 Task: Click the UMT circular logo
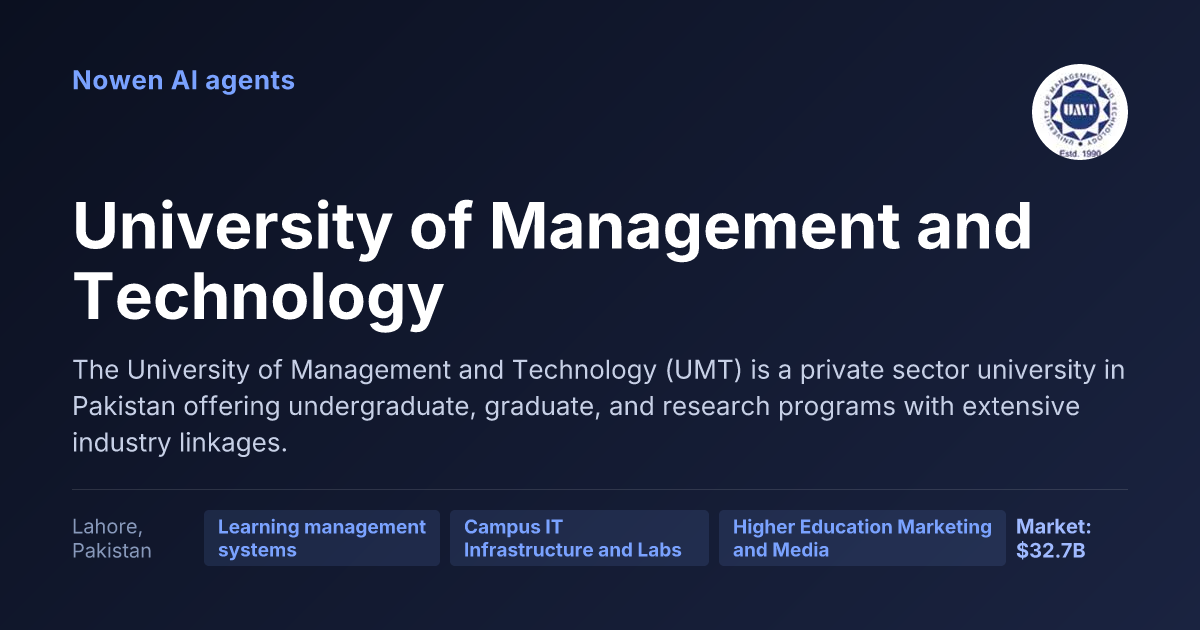click(x=1079, y=112)
